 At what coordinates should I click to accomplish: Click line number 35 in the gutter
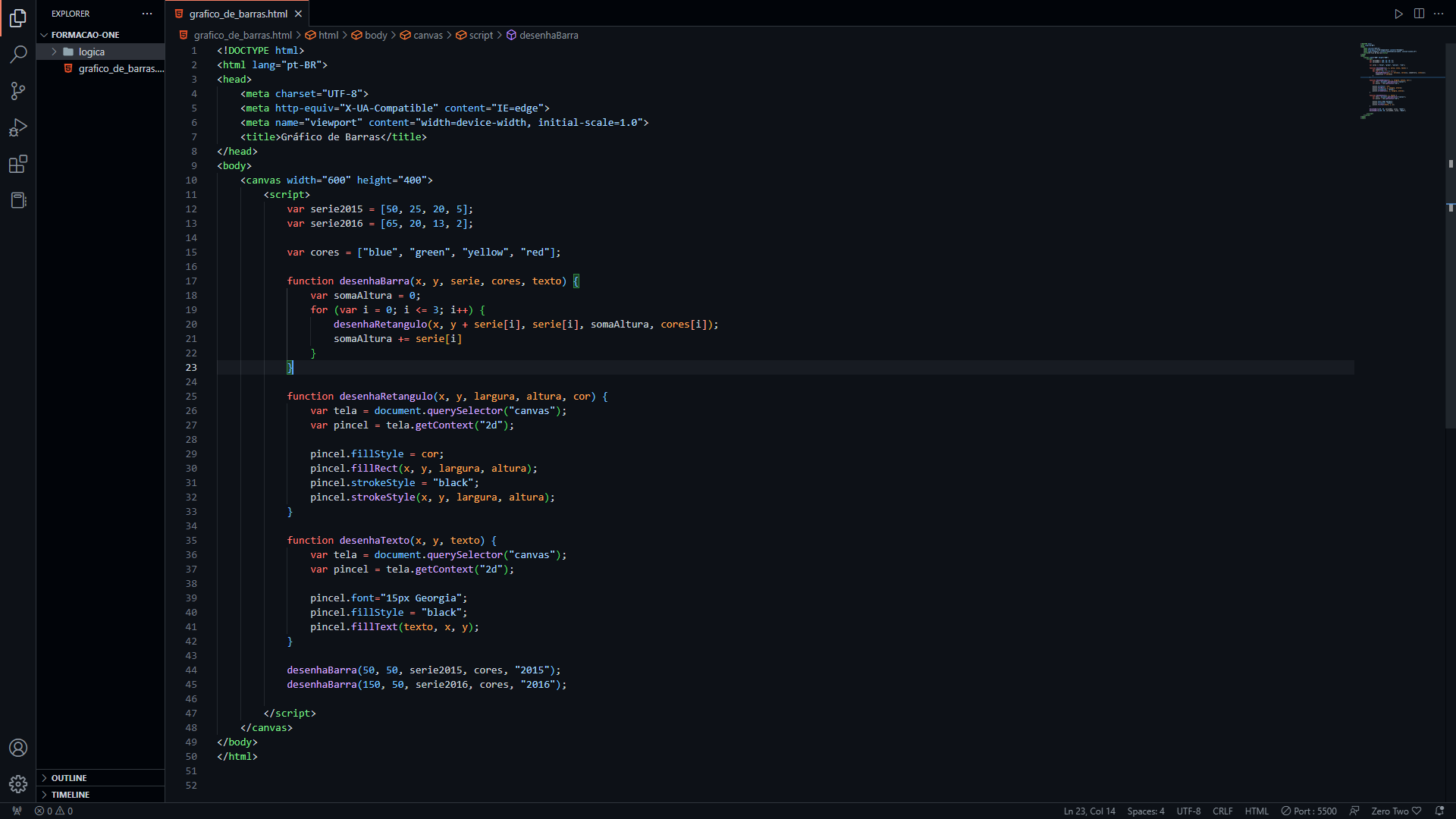pyautogui.click(x=191, y=540)
